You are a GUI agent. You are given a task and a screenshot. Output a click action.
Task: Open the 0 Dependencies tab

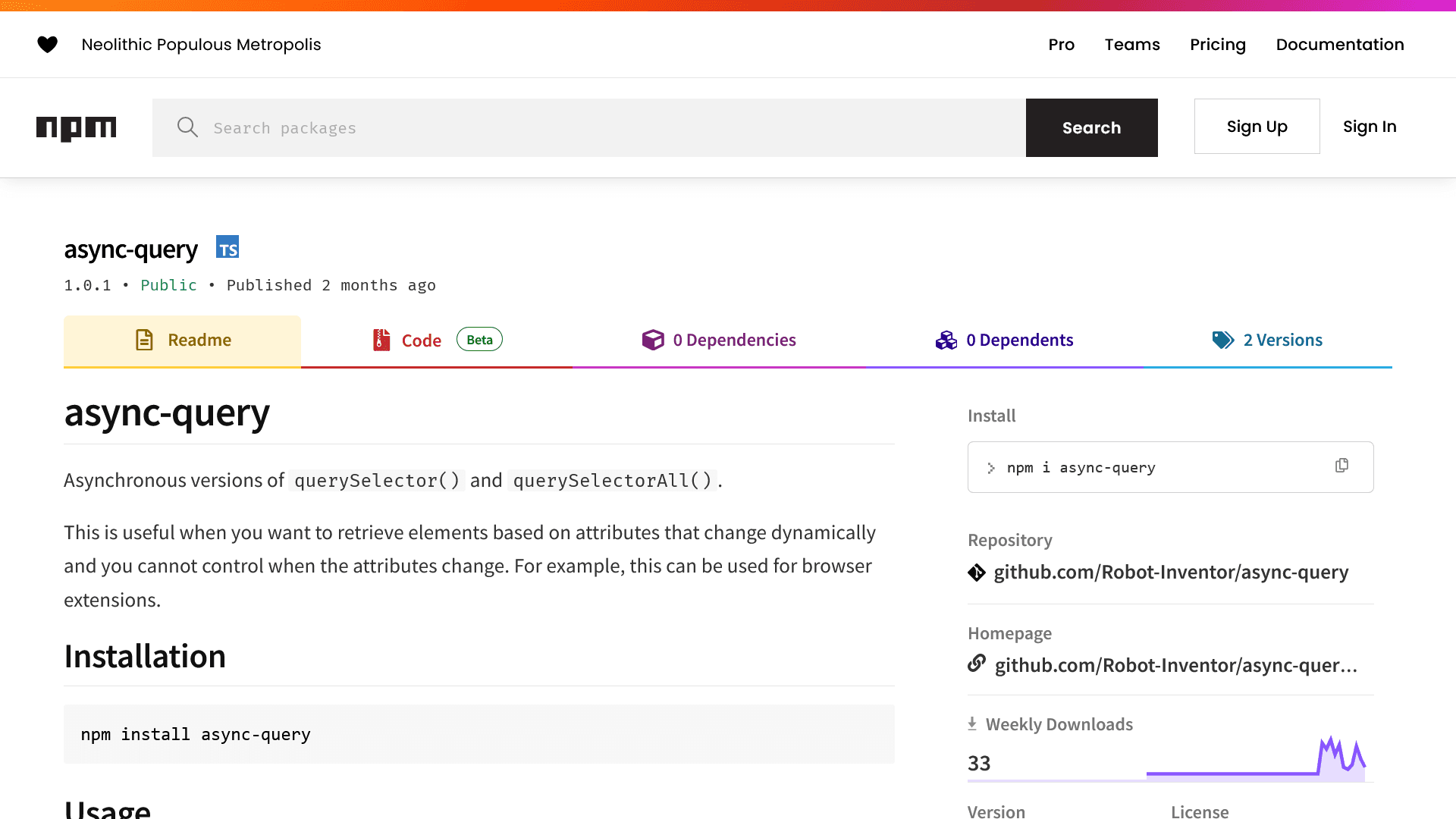pyautogui.click(x=719, y=340)
